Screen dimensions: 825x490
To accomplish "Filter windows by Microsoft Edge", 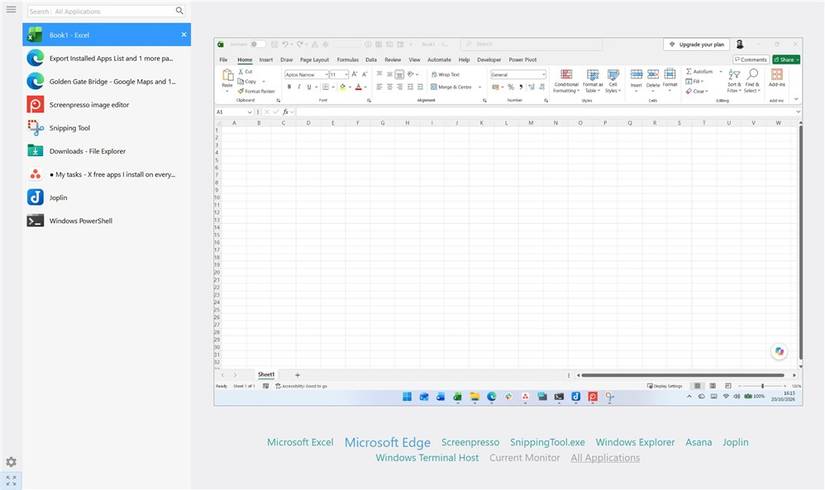I will tap(387, 442).
